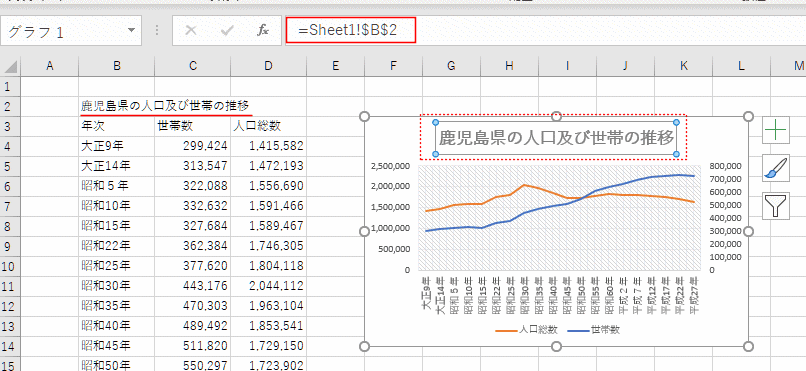The height and width of the screenshot is (371, 806).
Task: Click the Cancel X icon in formula bar
Action: [x=191, y=31]
